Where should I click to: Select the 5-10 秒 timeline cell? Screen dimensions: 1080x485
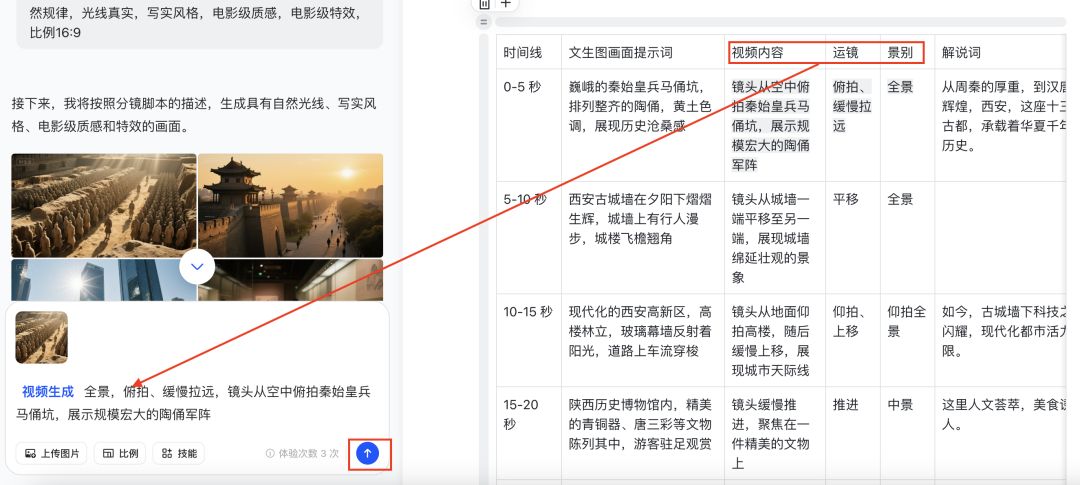pos(529,238)
